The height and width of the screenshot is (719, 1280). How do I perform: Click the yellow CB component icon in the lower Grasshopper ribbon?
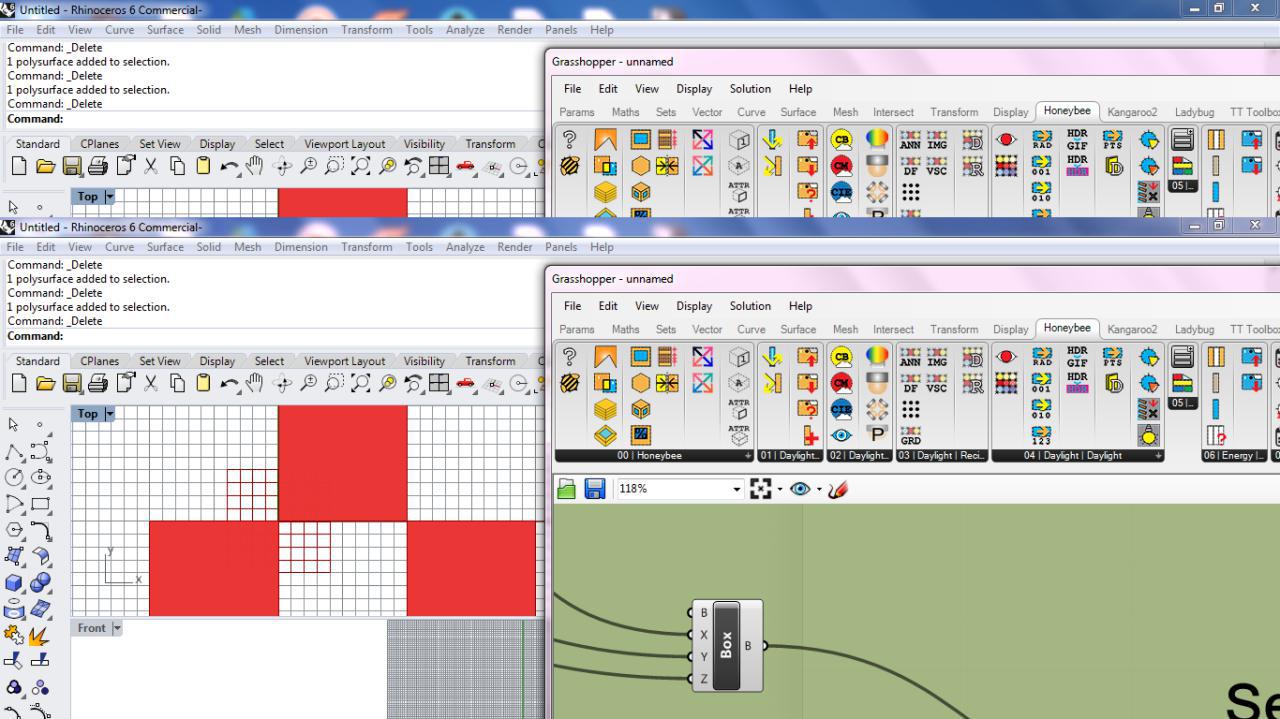coord(842,358)
